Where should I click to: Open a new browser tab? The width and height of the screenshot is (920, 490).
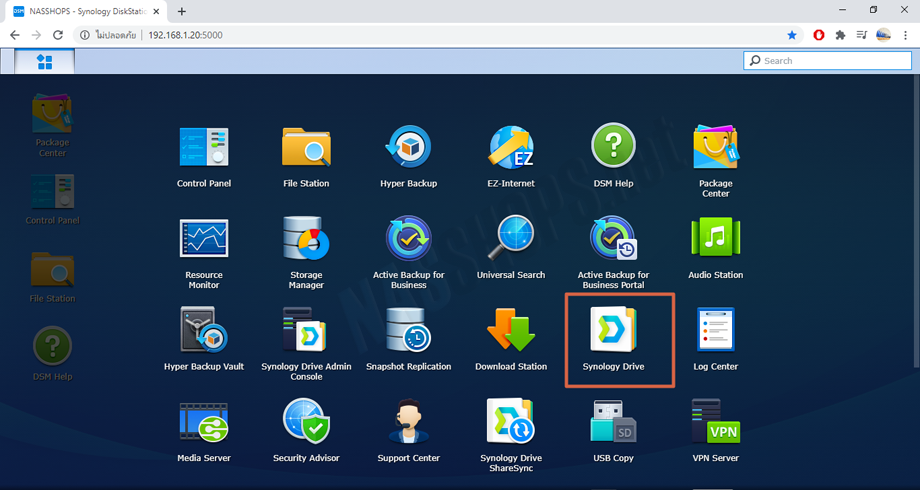182,11
